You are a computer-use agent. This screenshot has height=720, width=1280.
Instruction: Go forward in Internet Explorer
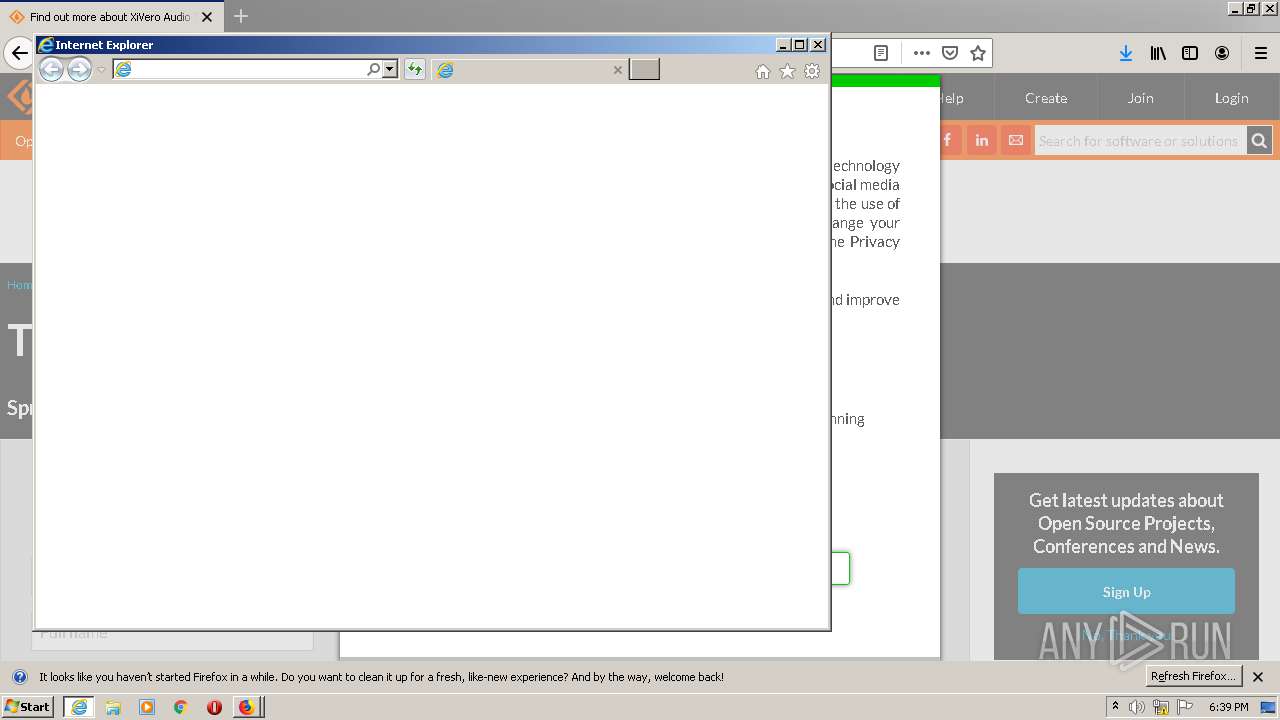(79, 69)
